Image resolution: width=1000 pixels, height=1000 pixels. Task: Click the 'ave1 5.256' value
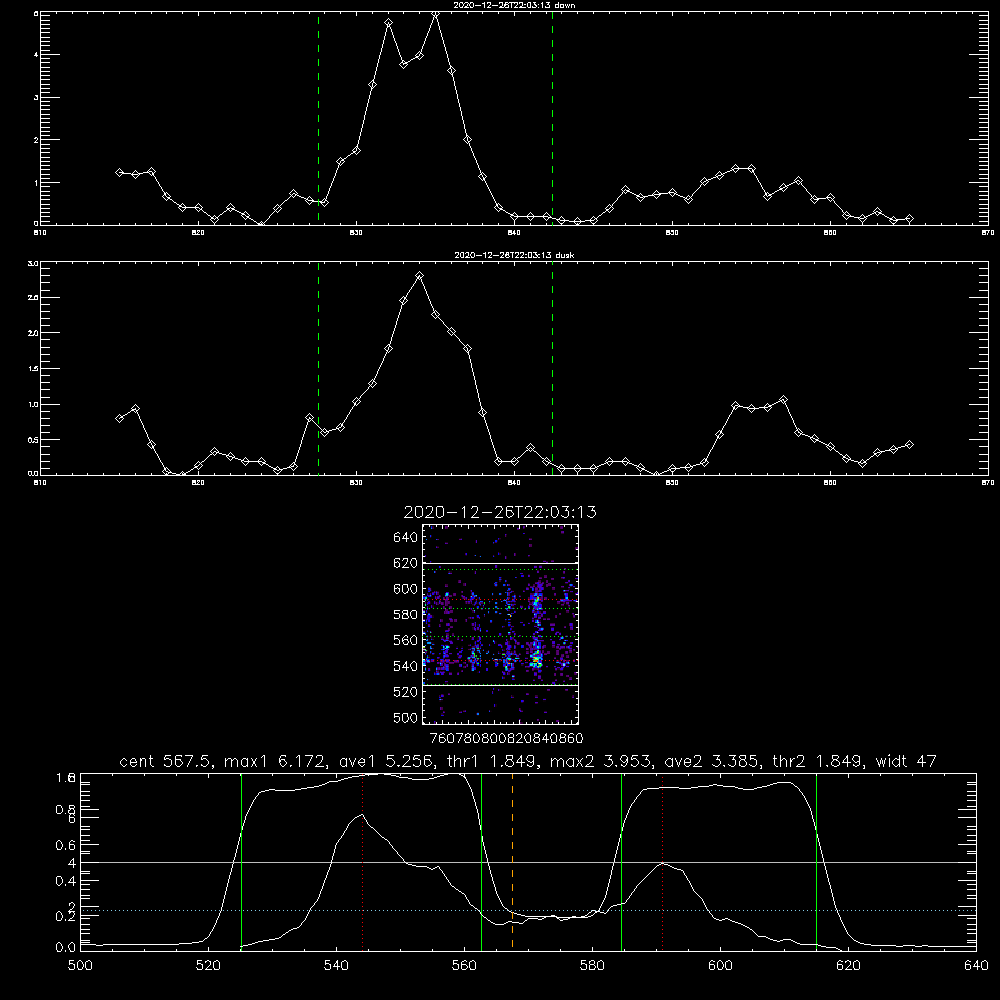(x=386, y=761)
